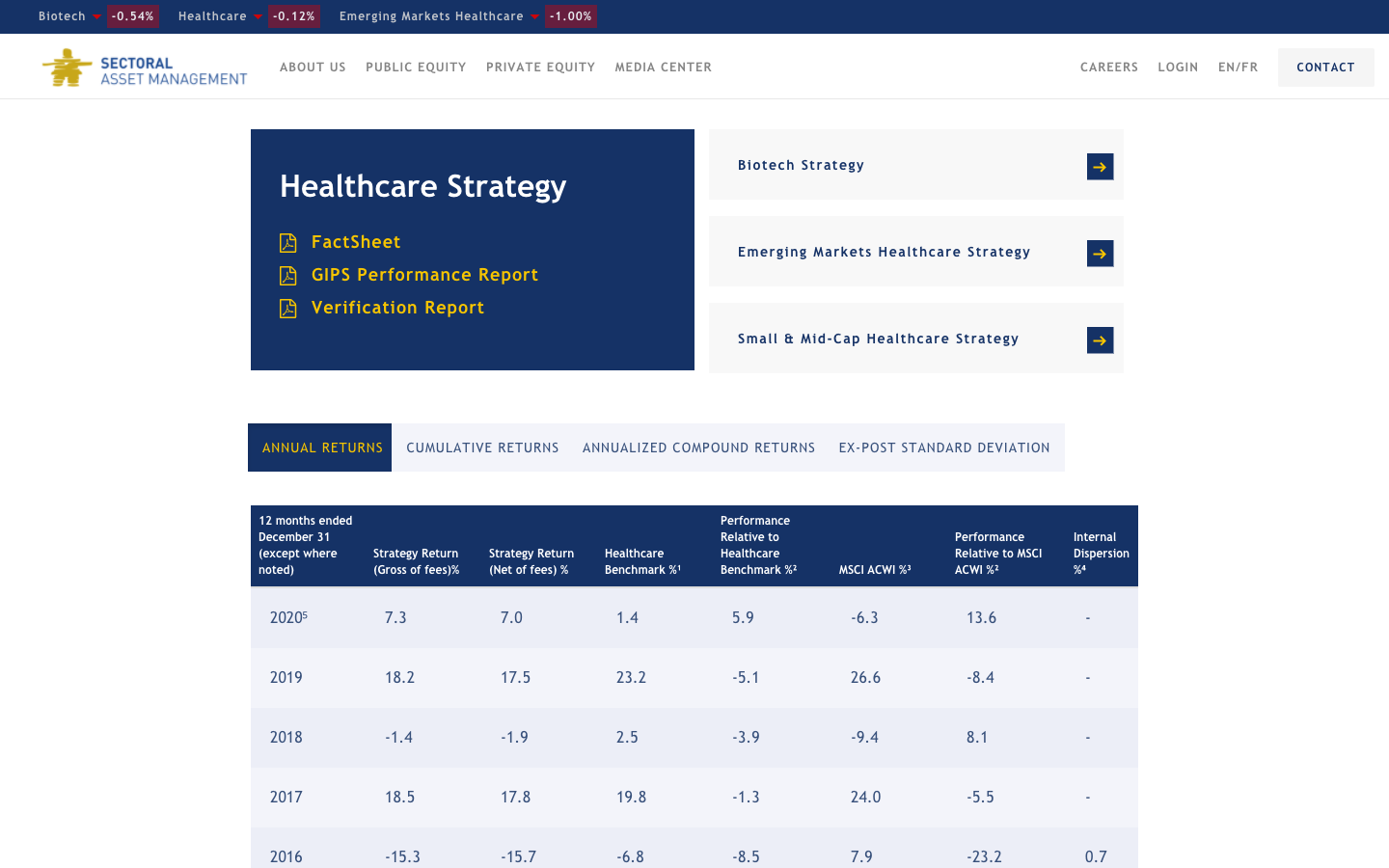The width and height of the screenshot is (1389, 868).
Task: Switch to the Cumulative Returns tab
Action: pos(482,448)
